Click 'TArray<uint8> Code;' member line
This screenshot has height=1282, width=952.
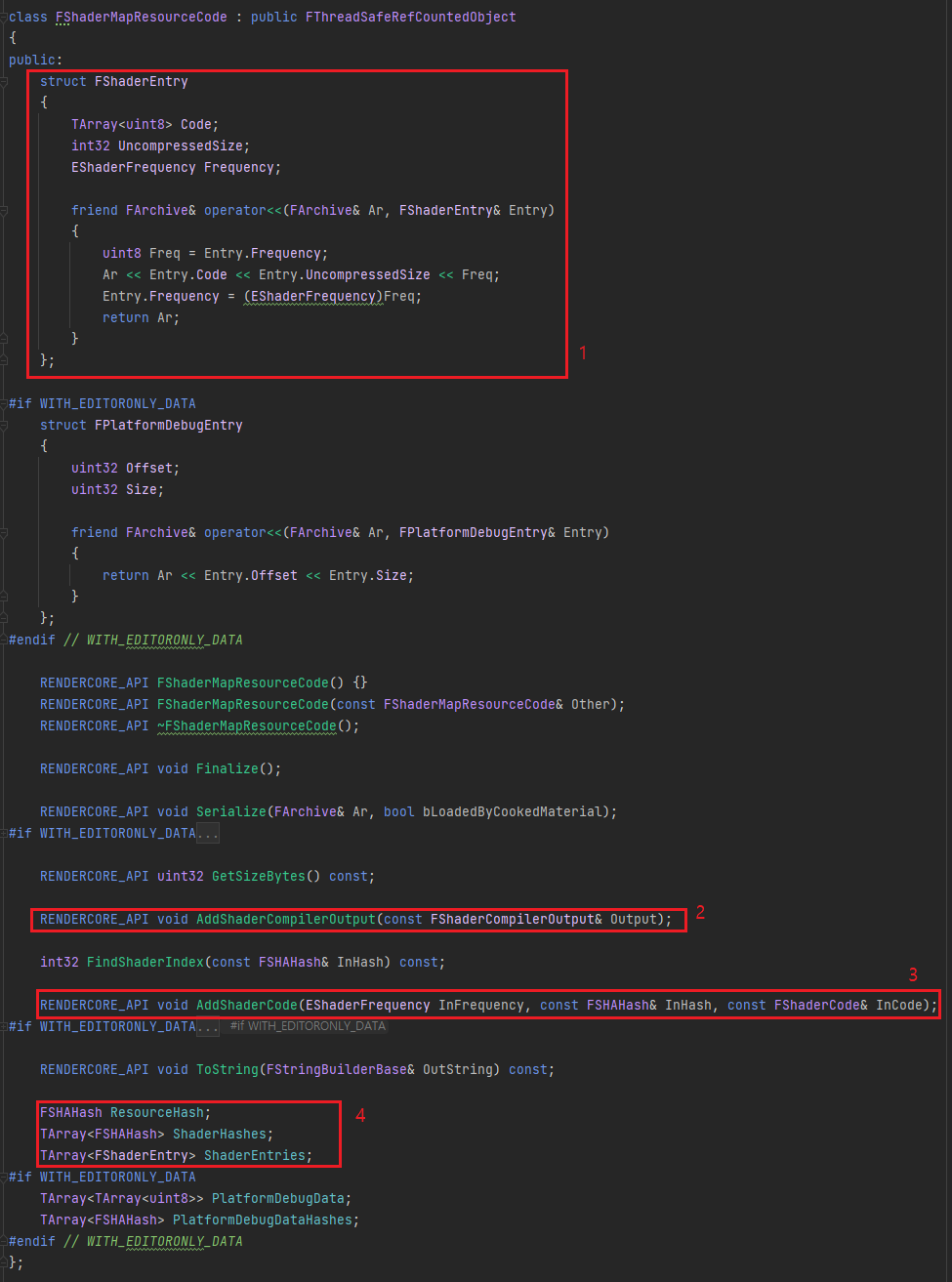click(x=145, y=124)
